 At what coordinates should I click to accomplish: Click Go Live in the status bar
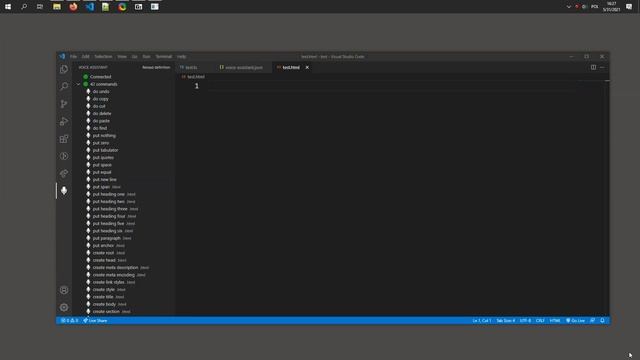(575, 320)
